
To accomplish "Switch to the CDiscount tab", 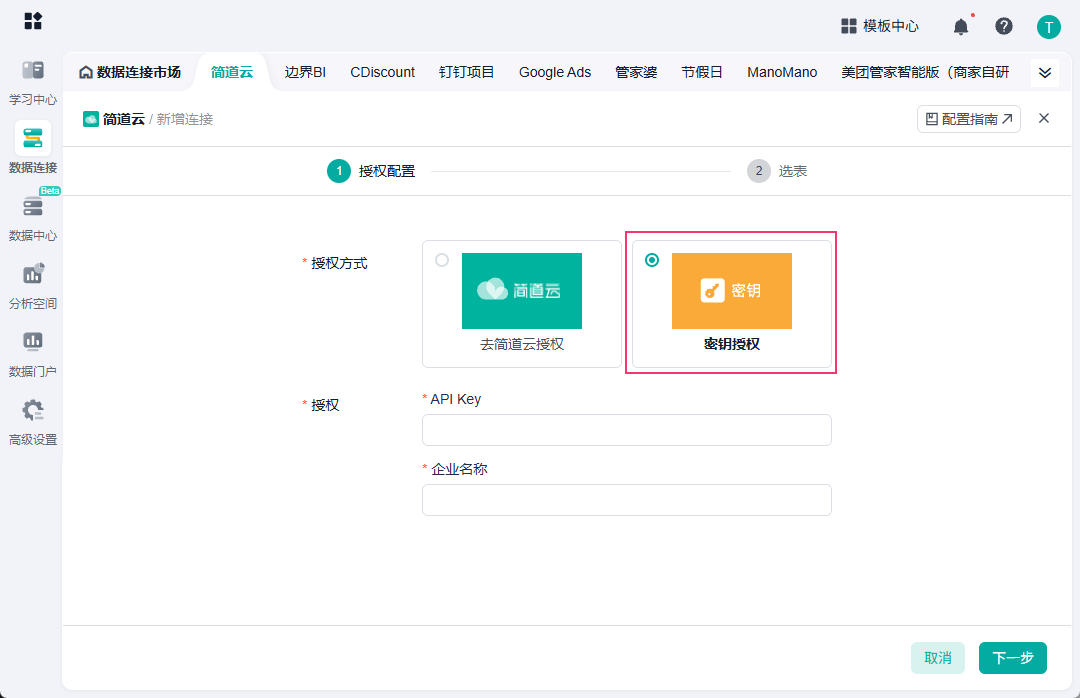I will (x=382, y=72).
